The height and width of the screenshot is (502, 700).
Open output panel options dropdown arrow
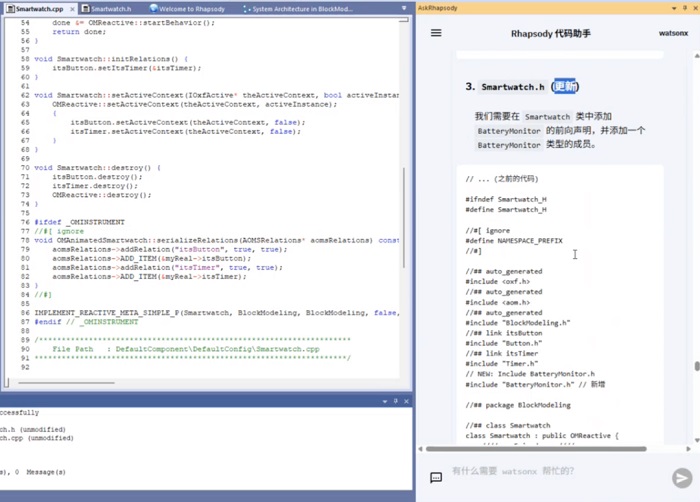[x=385, y=402]
